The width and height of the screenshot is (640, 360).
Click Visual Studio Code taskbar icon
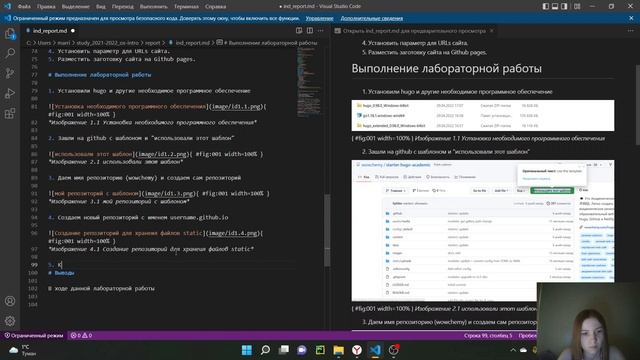pos(375,350)
